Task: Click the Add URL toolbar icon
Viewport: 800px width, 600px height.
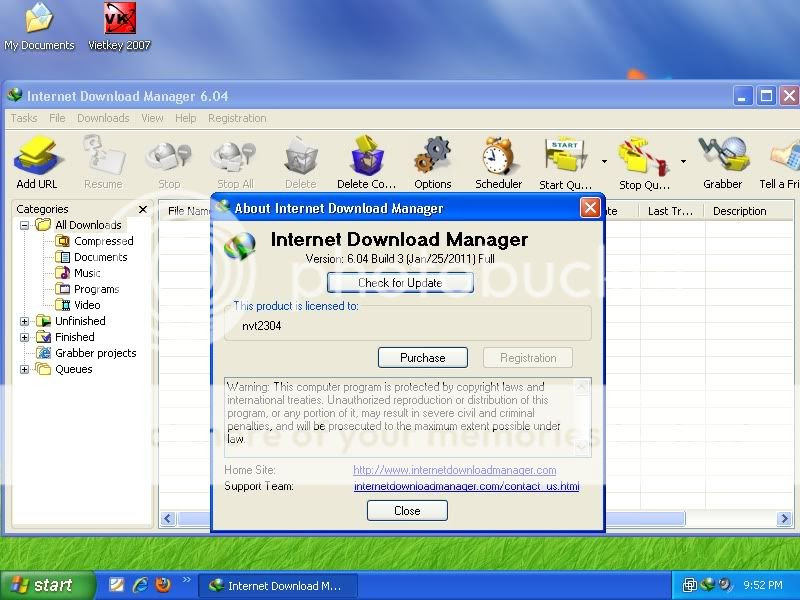Action: pyautogui.click(x=38, y=162)
